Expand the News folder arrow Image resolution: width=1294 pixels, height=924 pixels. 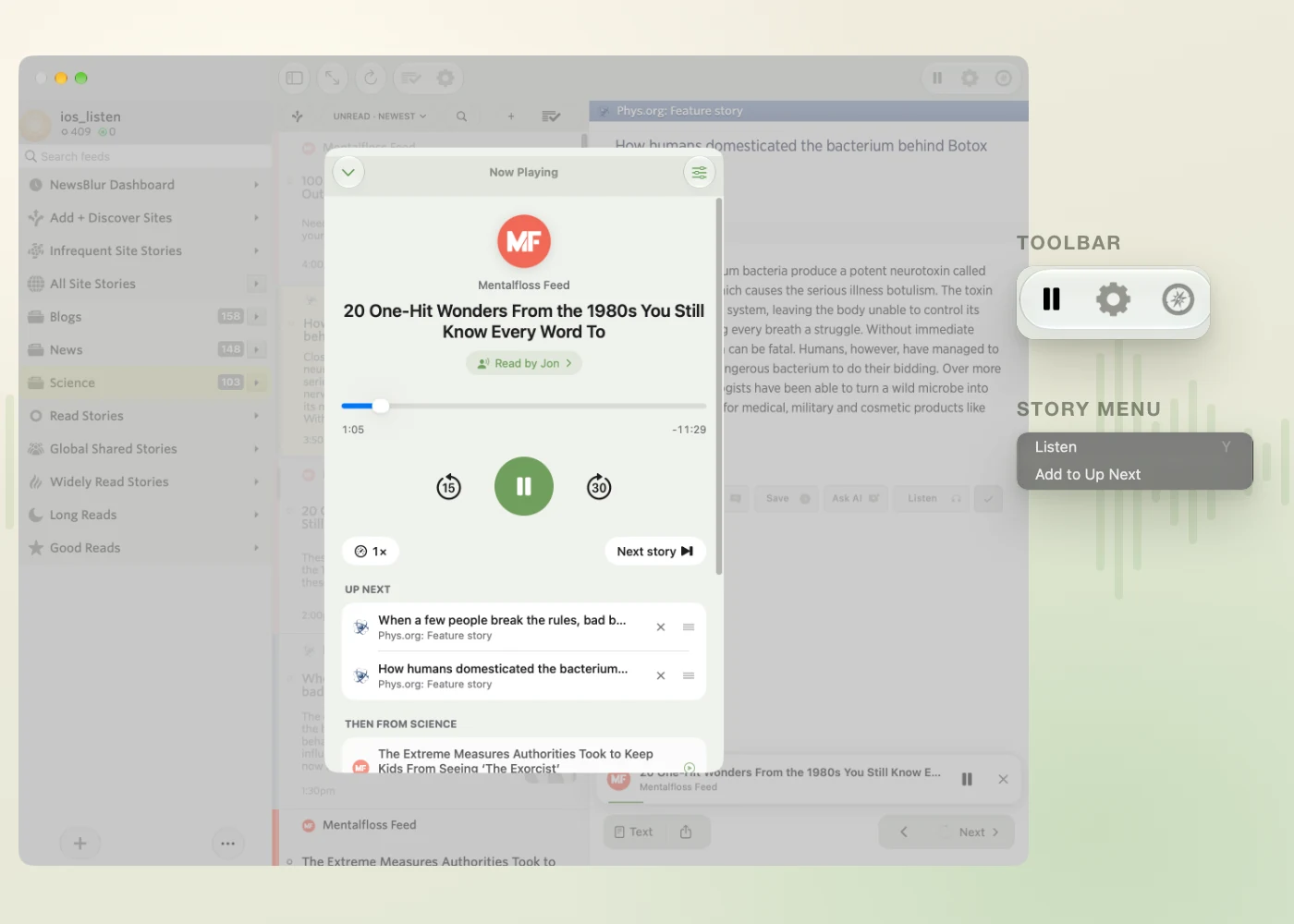257,350
